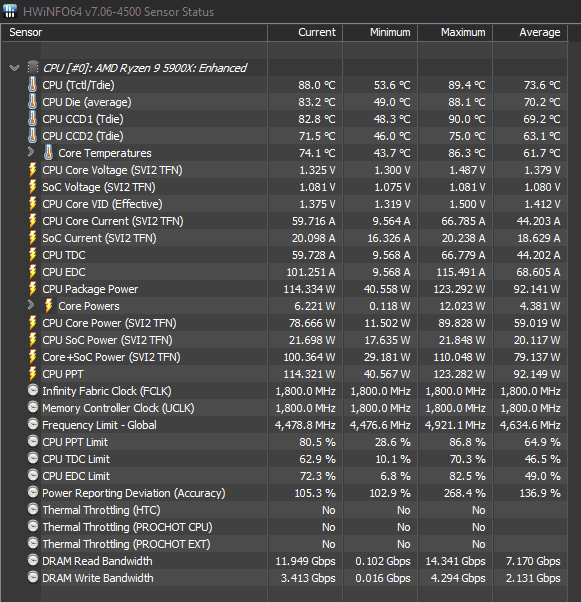Click the 1,800.0 MHz current UCLK value
The height and width of the screenshot is (602, 581).
305,408
